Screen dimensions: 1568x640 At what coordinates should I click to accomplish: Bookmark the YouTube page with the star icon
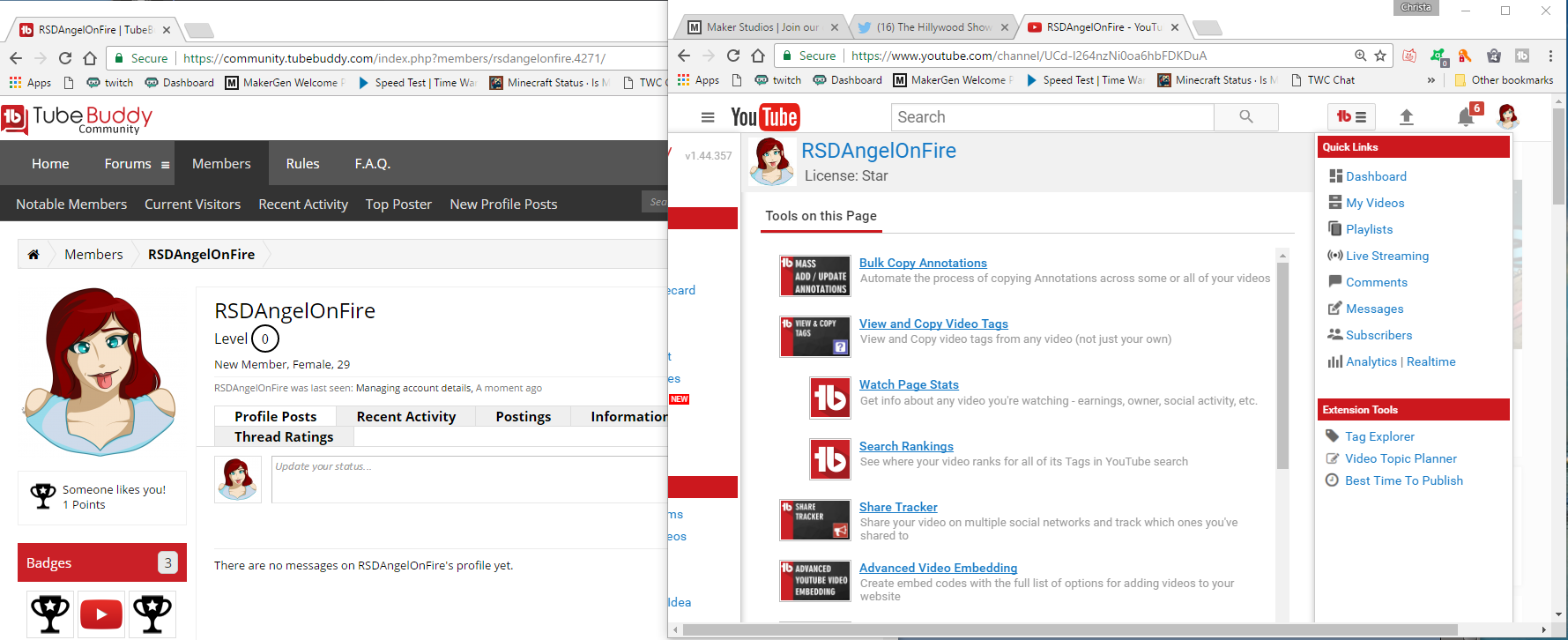click(x=1380, y=56)
